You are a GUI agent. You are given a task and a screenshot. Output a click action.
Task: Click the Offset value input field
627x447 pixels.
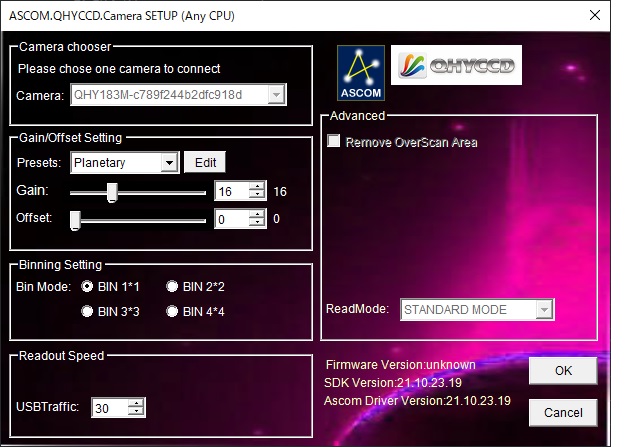(x=232, y=219)
